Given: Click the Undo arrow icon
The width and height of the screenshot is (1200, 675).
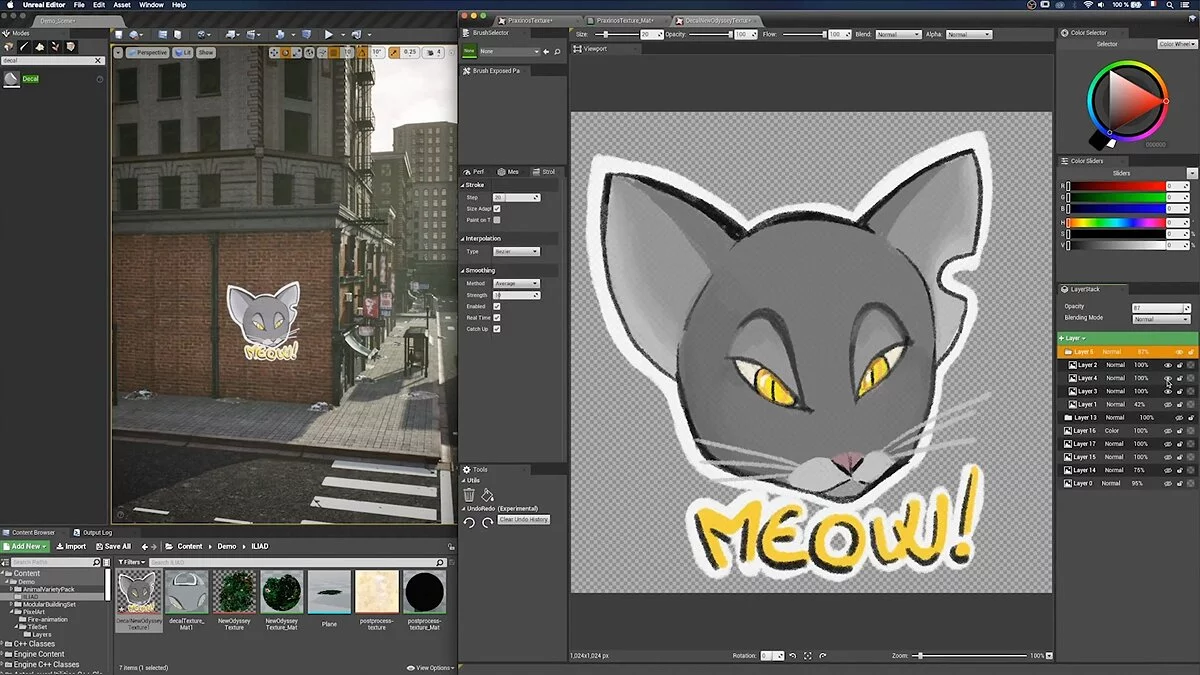Looking at the screenshot, I should pyautogui.click(x=469, y=522).
